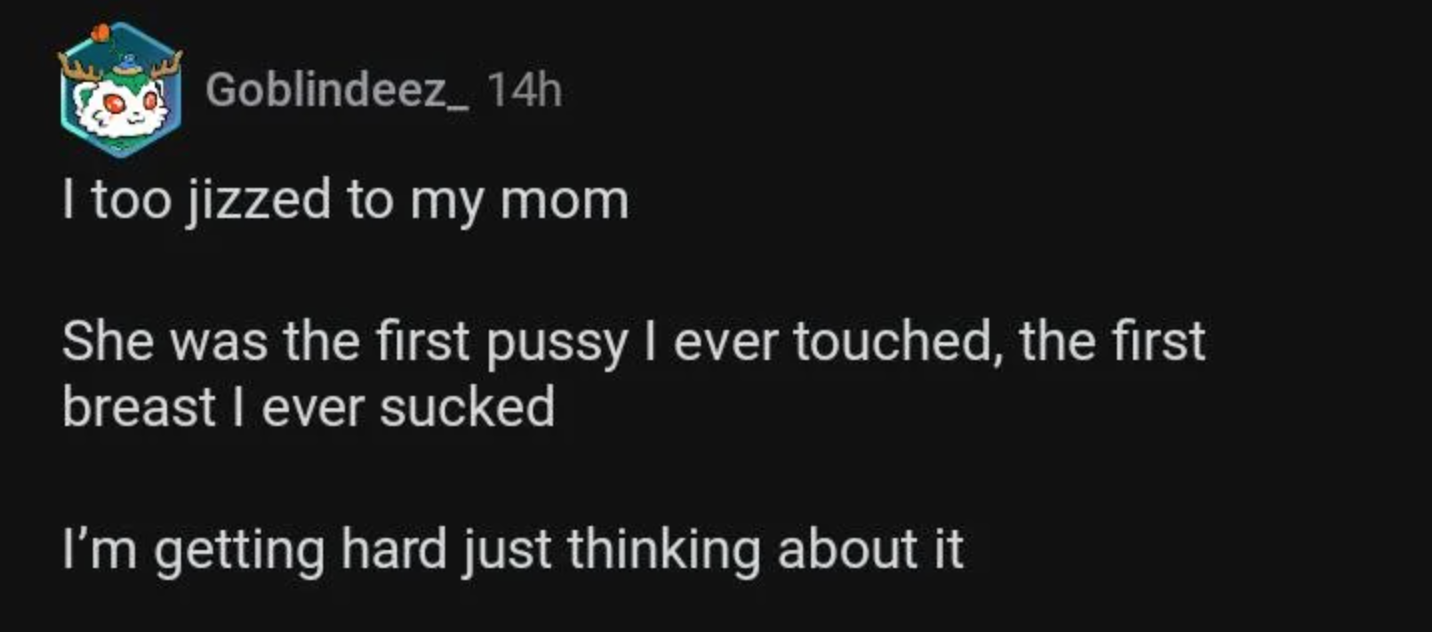Open the hexagonal profile picture
The image size is (1432, 632).
pyautogui.click(x=122, y=90)
